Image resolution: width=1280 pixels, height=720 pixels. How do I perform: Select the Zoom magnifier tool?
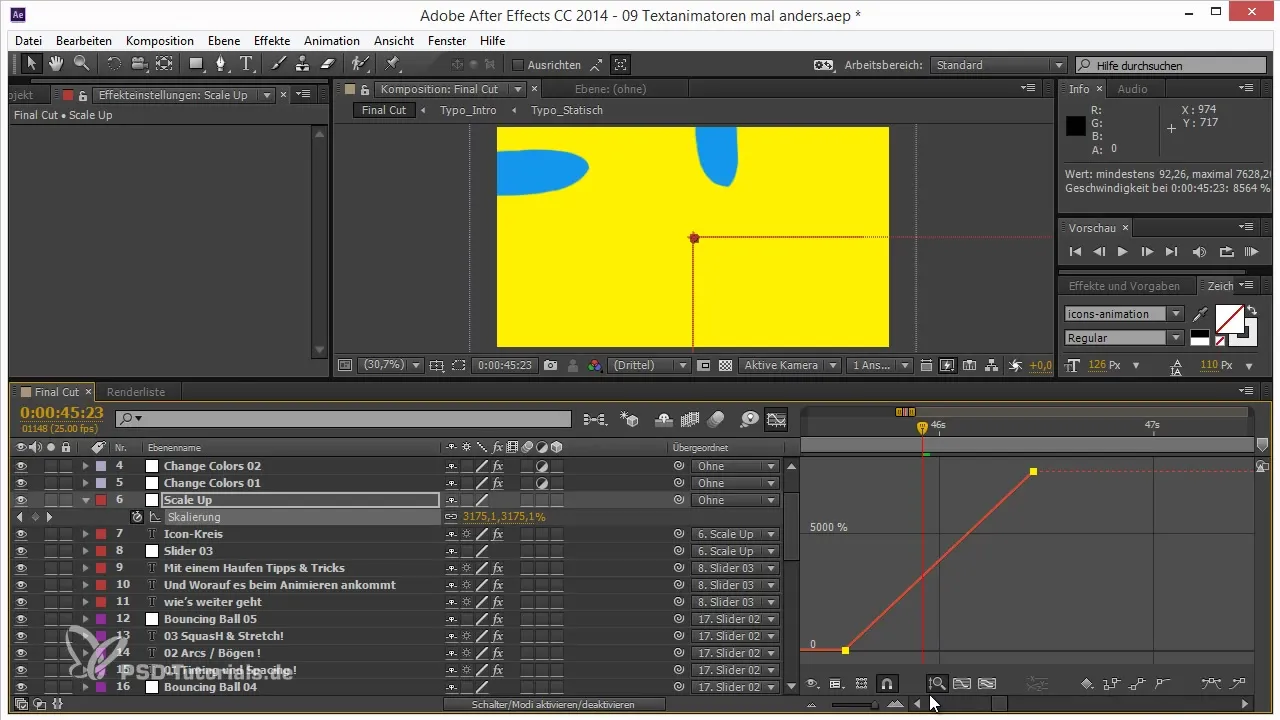click(x=80, y=64)
